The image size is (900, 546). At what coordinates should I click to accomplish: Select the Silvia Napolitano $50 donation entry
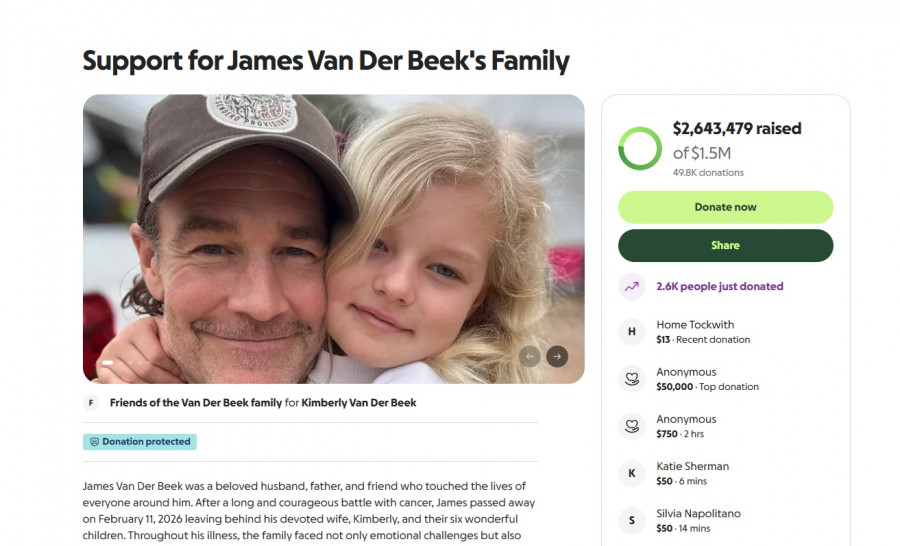pyautogui.click(x=698, y=520)
